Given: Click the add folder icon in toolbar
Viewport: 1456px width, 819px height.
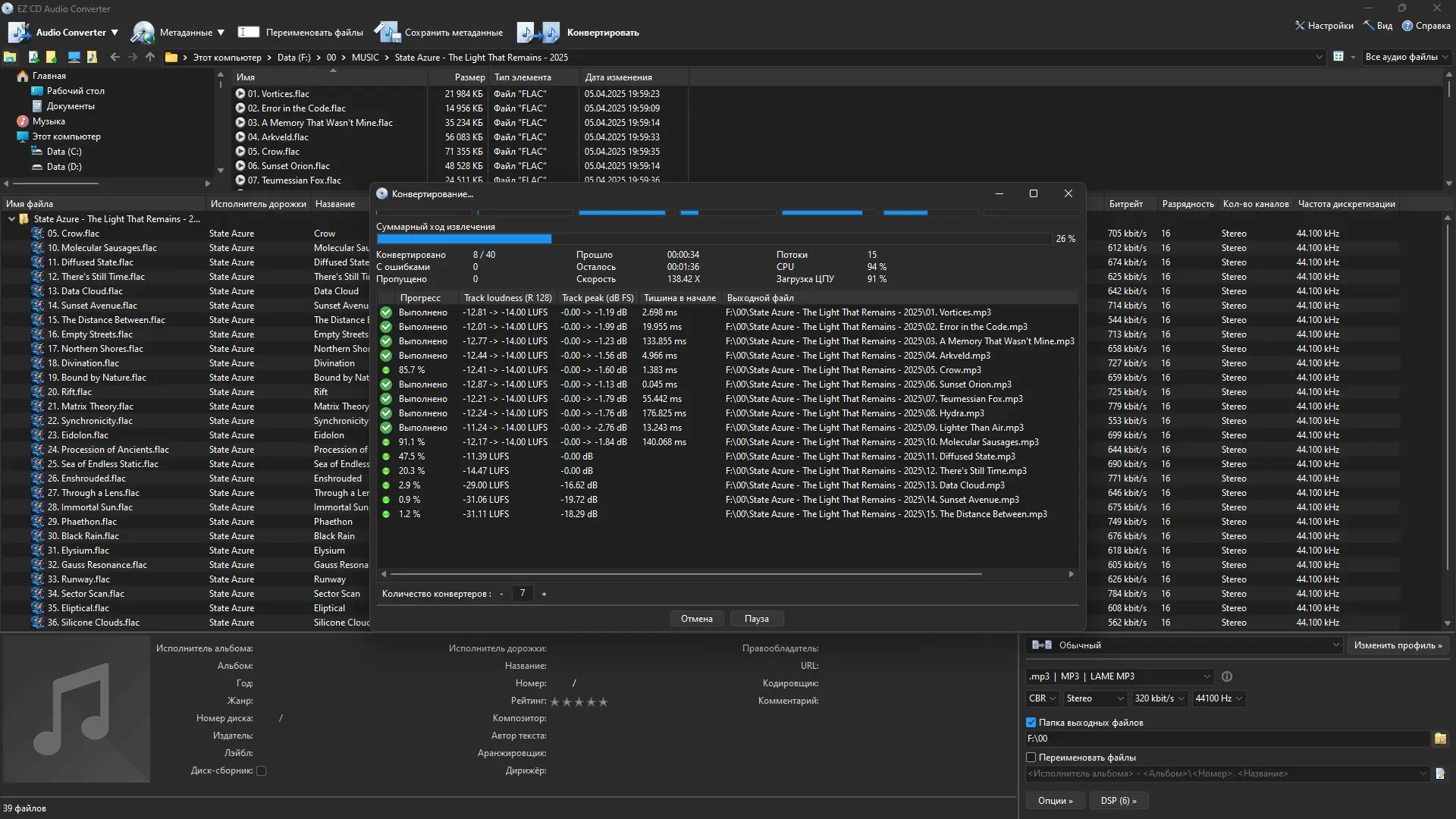Looking at the screenshot, I should pos(52,57).
